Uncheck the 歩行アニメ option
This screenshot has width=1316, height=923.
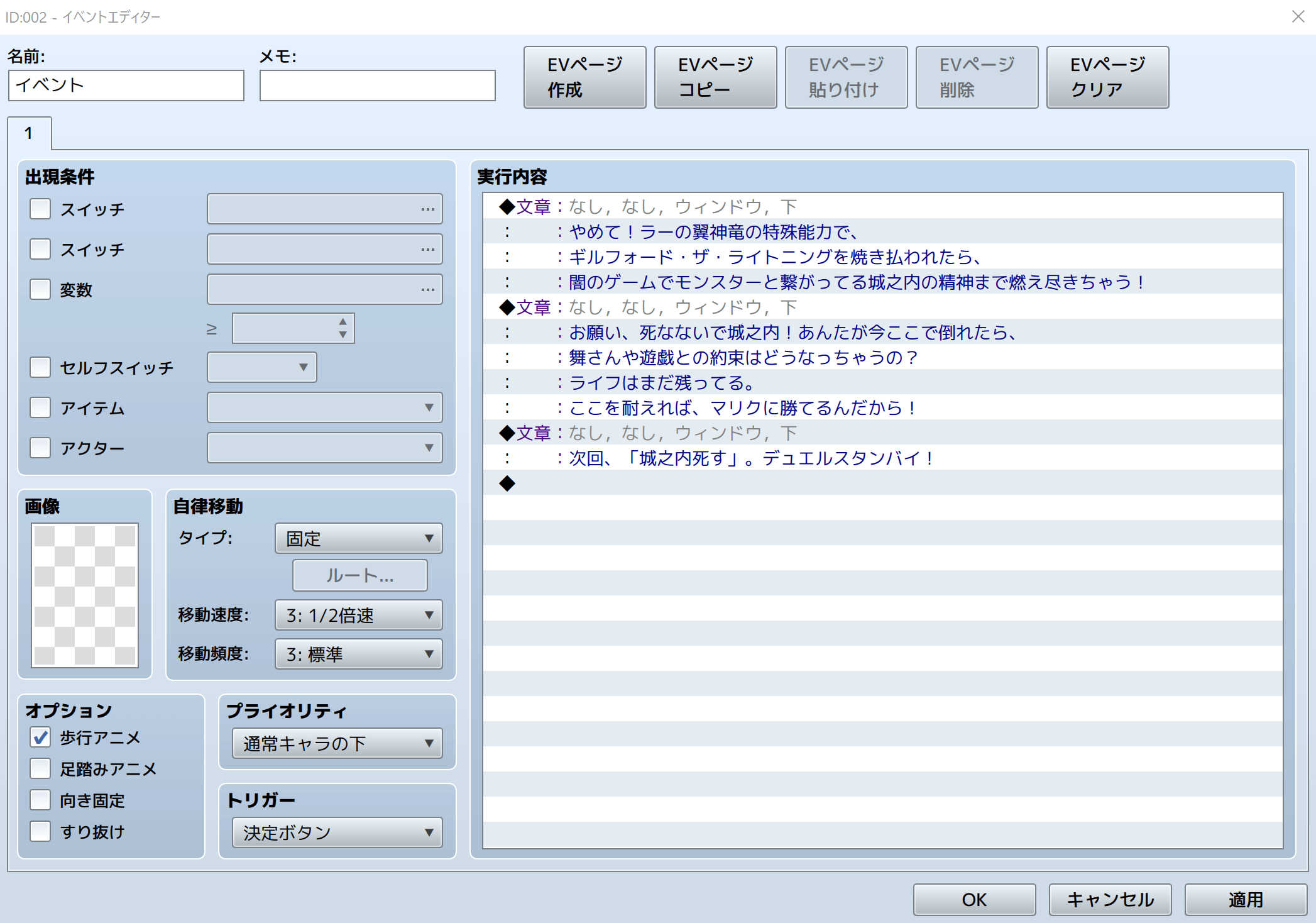[41, 737]
